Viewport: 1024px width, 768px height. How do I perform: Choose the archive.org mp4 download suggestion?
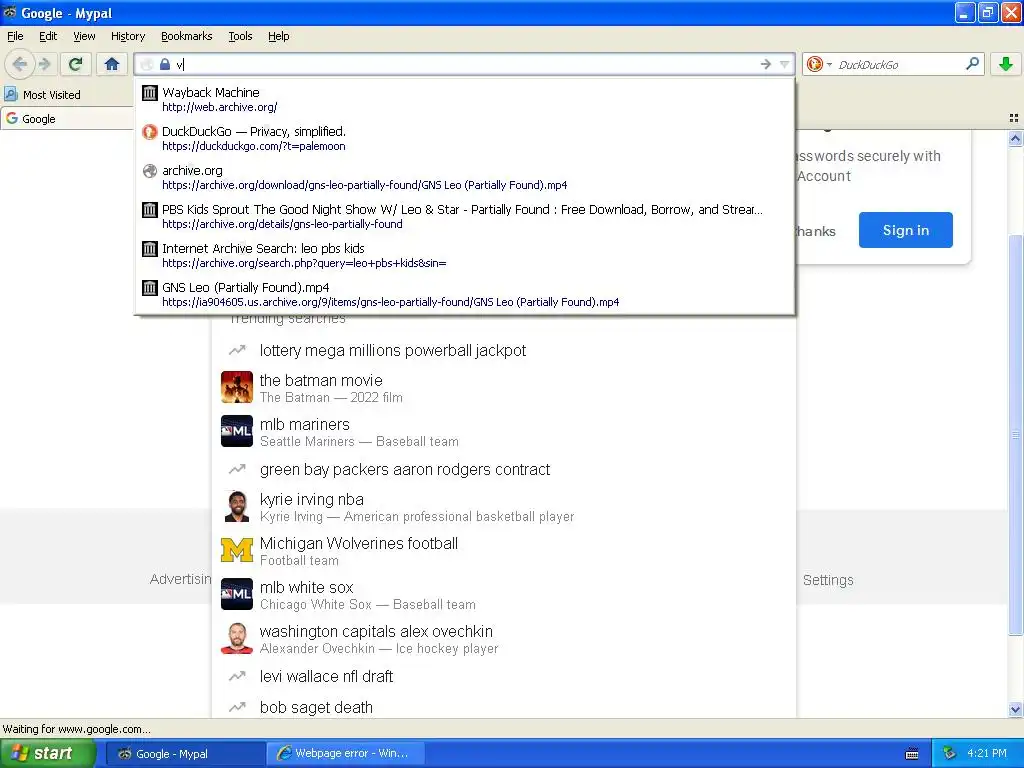[464, 178]
